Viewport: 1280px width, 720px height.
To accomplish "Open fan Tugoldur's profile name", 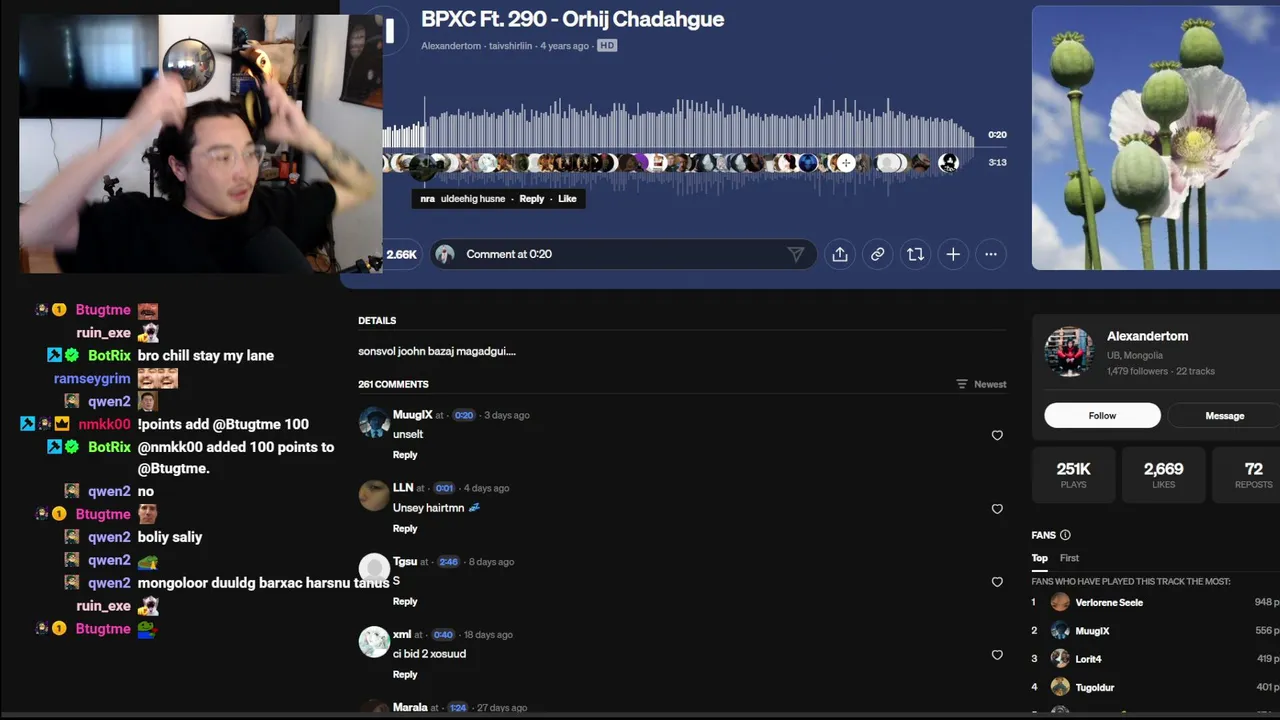I will coord(1095,687).
